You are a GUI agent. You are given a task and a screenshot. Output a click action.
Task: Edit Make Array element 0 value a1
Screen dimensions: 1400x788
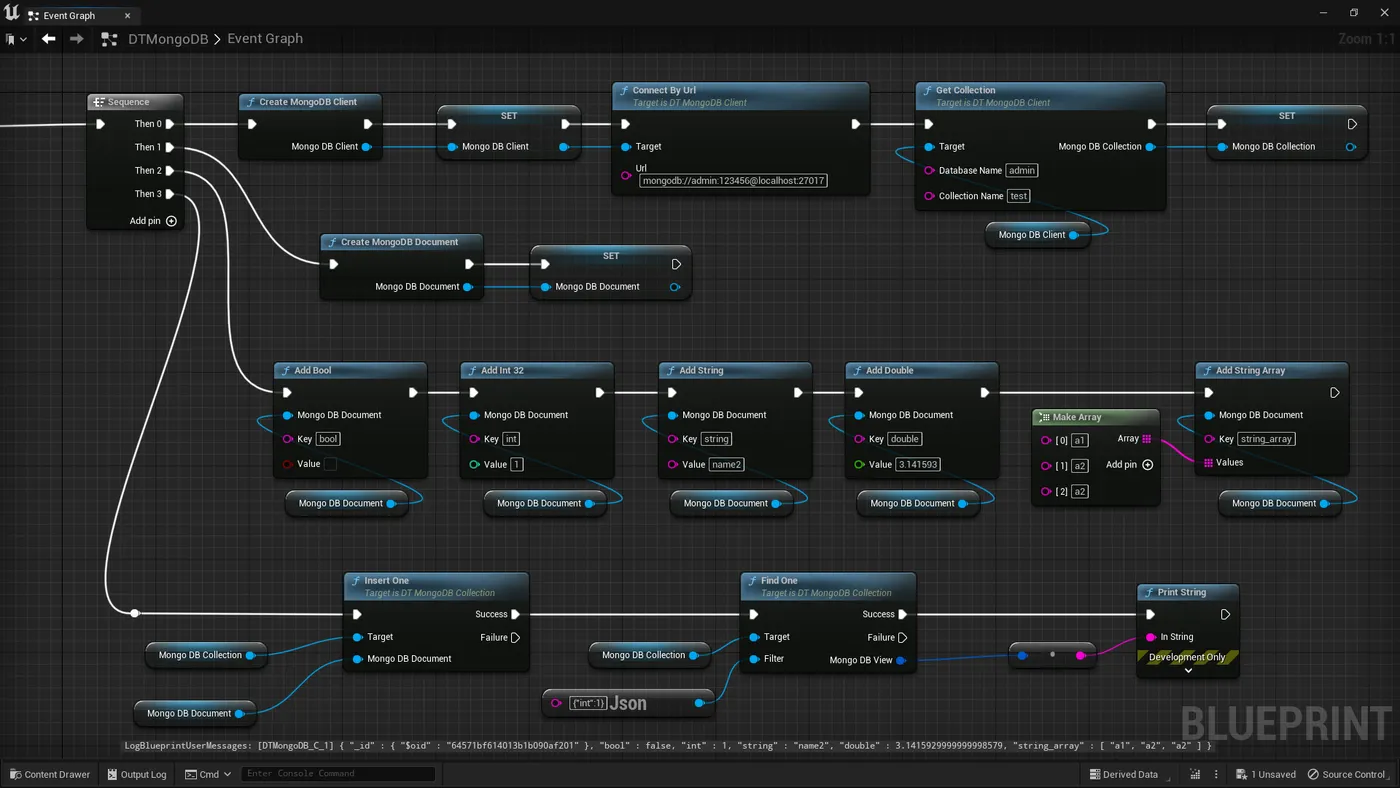click(x=1080, y=440)
